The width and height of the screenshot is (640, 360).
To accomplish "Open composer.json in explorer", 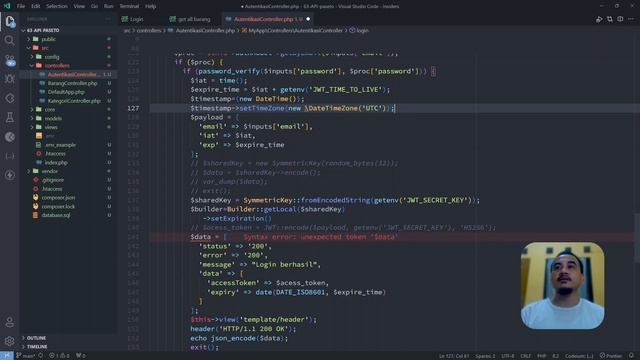I will pos(58,198).
